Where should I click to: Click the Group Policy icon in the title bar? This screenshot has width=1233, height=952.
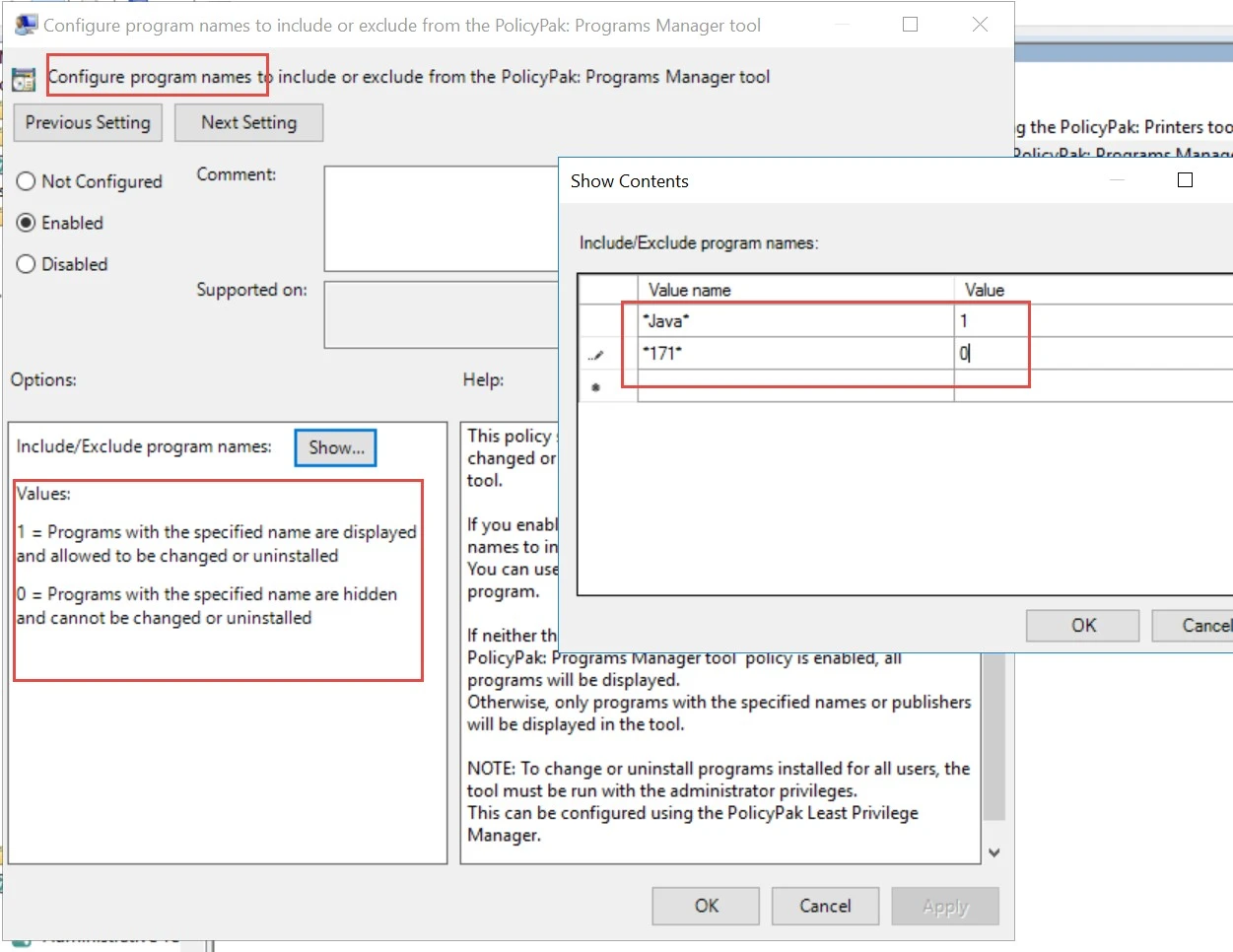pyautogui.click(x=25, y=23)
